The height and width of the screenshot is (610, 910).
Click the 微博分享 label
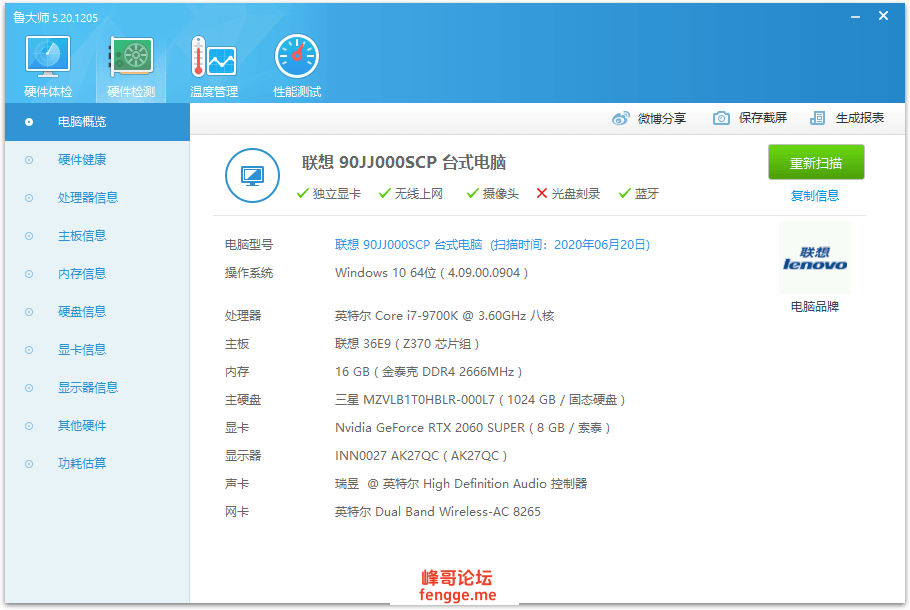(x=662, y=118)
